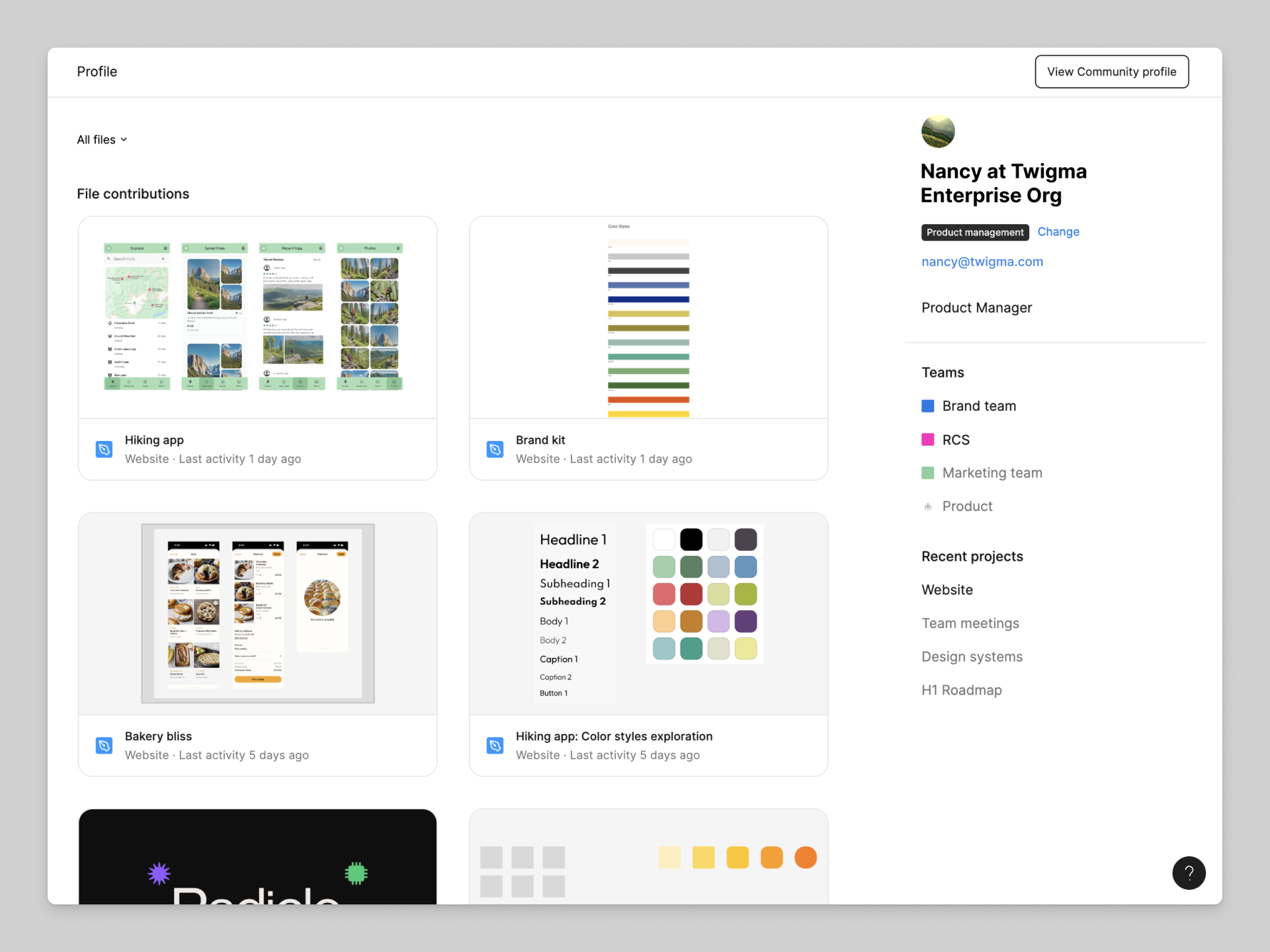Screen dimensions: 1270x952
Task: Open the Design systems project
Action: 972,656
